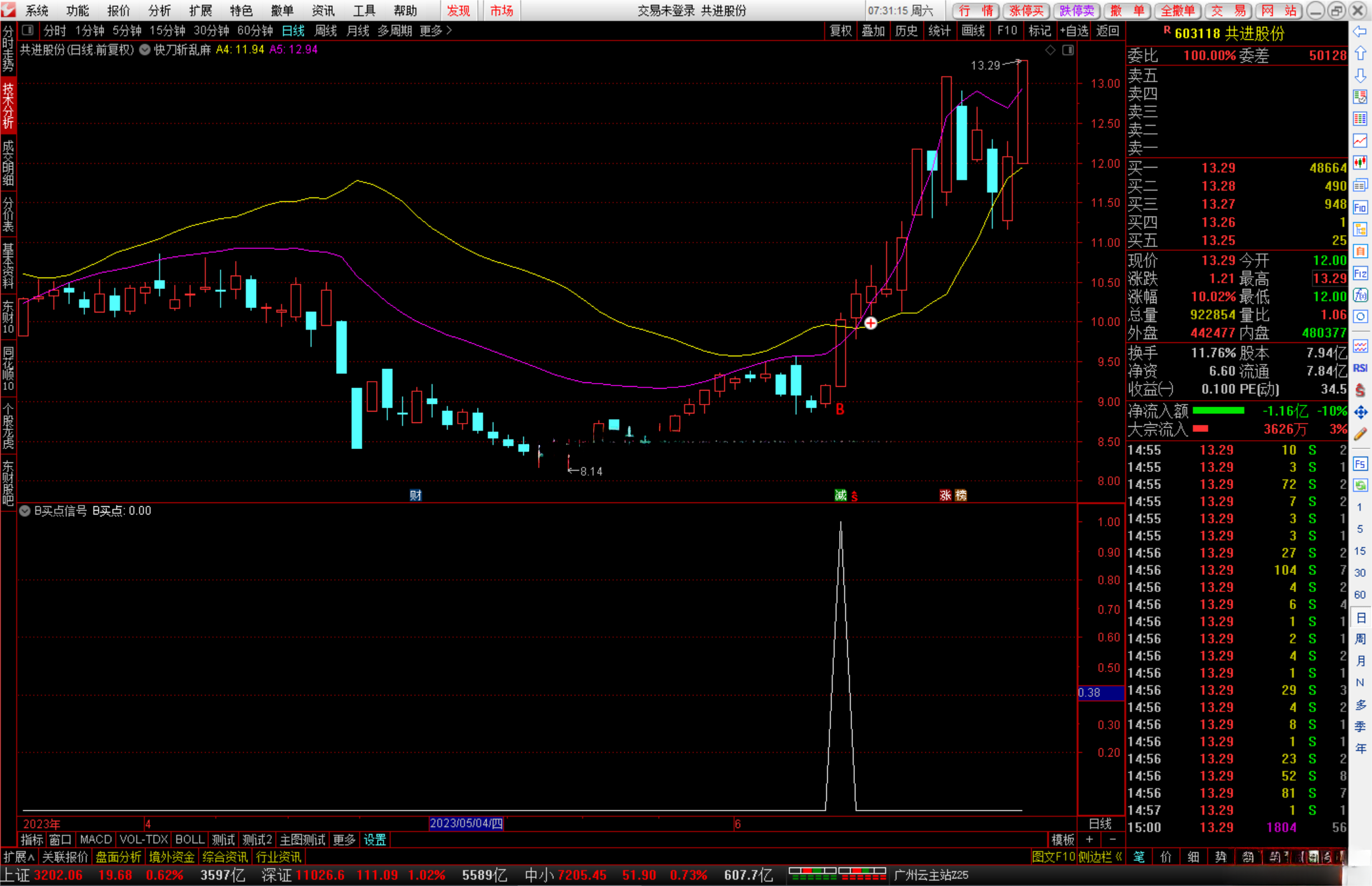1372x886 pixels.
Task: Select the pencil drawing tool icon
Action: click(x=1360, y=434)
